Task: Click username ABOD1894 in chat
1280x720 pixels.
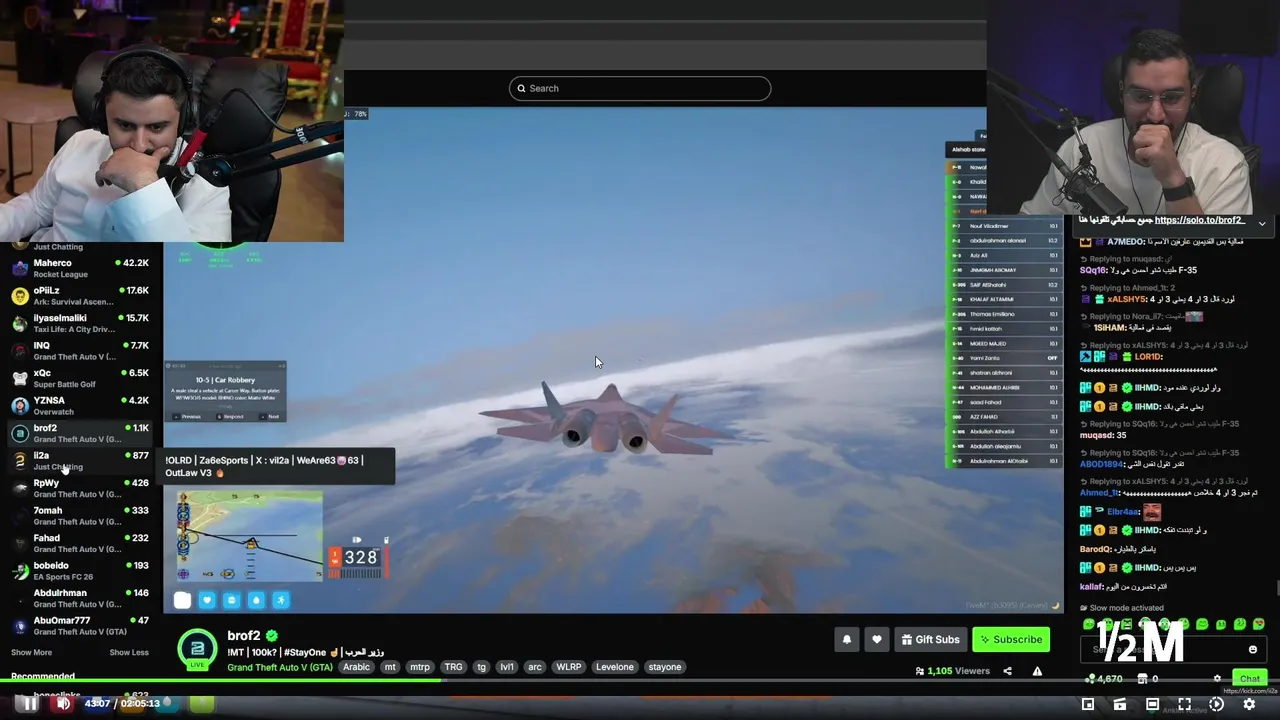Action: [1101, 464]
